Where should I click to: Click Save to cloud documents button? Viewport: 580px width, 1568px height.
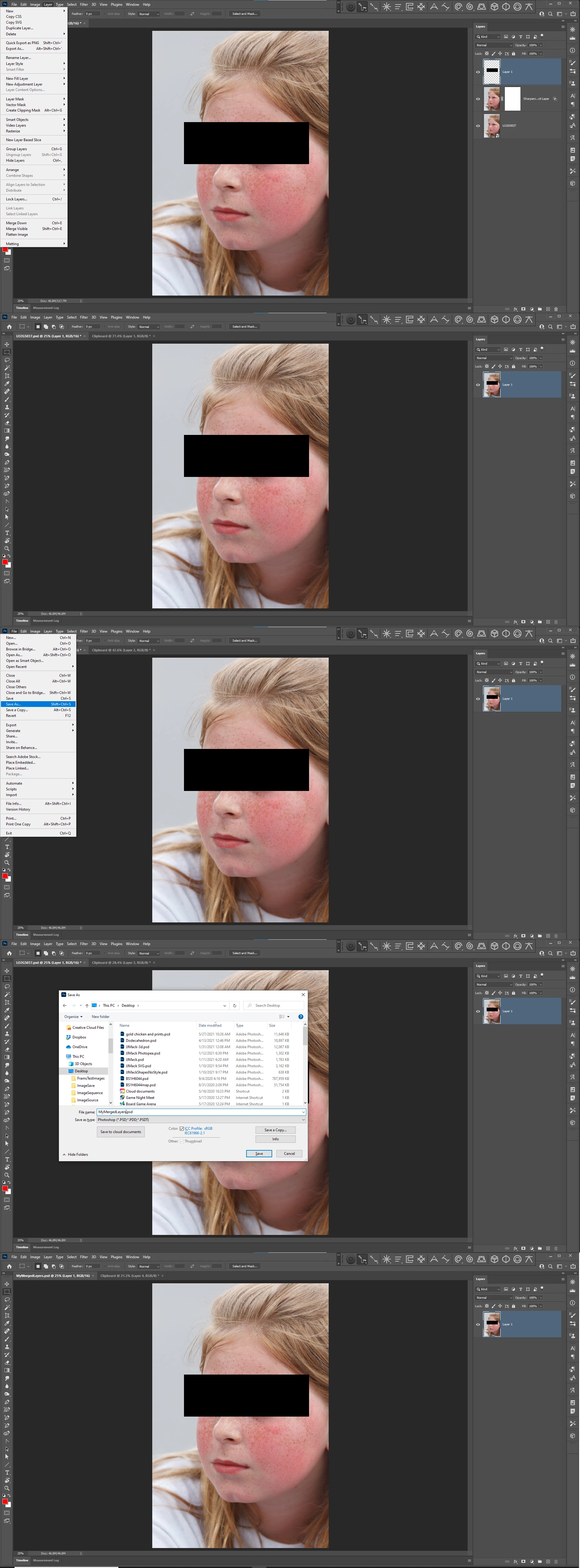coord(121,1132)
